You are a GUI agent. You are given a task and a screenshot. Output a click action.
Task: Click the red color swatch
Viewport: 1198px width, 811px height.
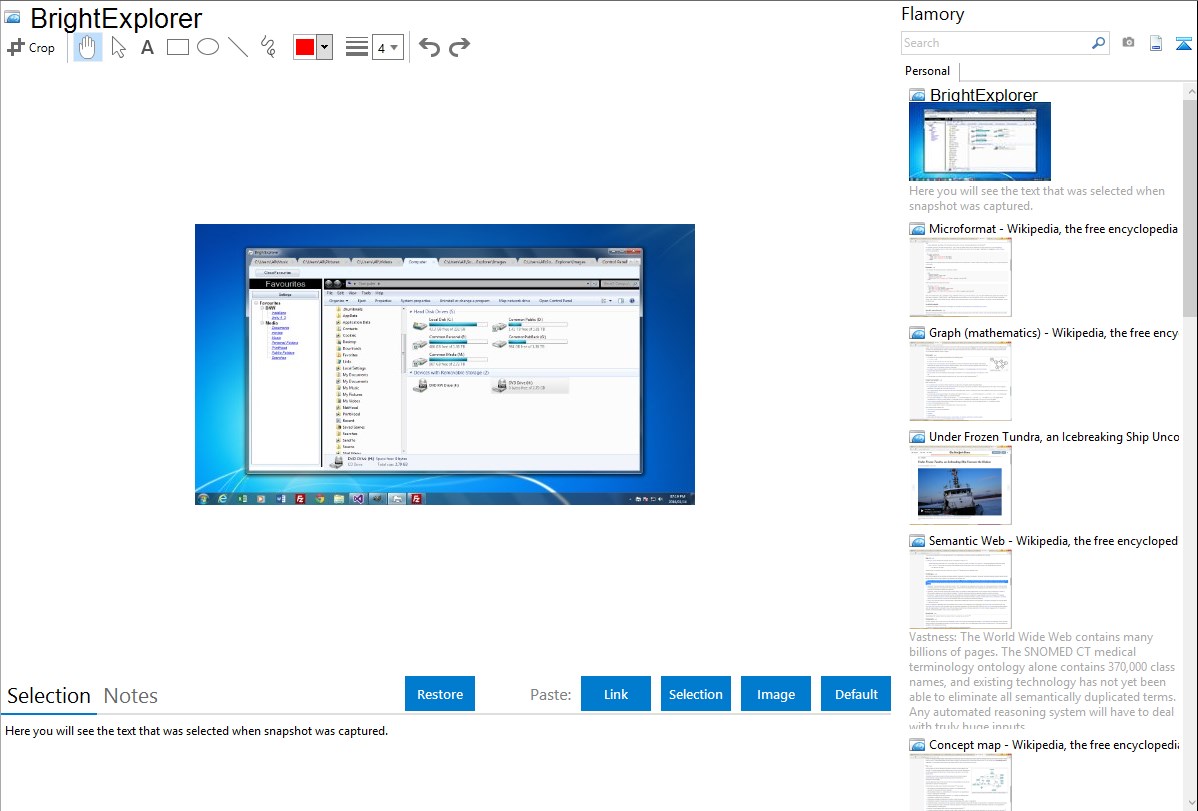pyautogui.click(x=305, y=47)
